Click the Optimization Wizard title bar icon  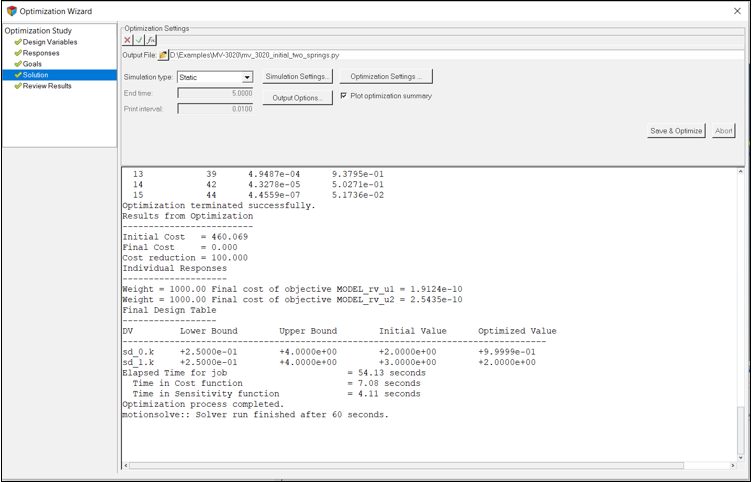(x=11, y=11)
